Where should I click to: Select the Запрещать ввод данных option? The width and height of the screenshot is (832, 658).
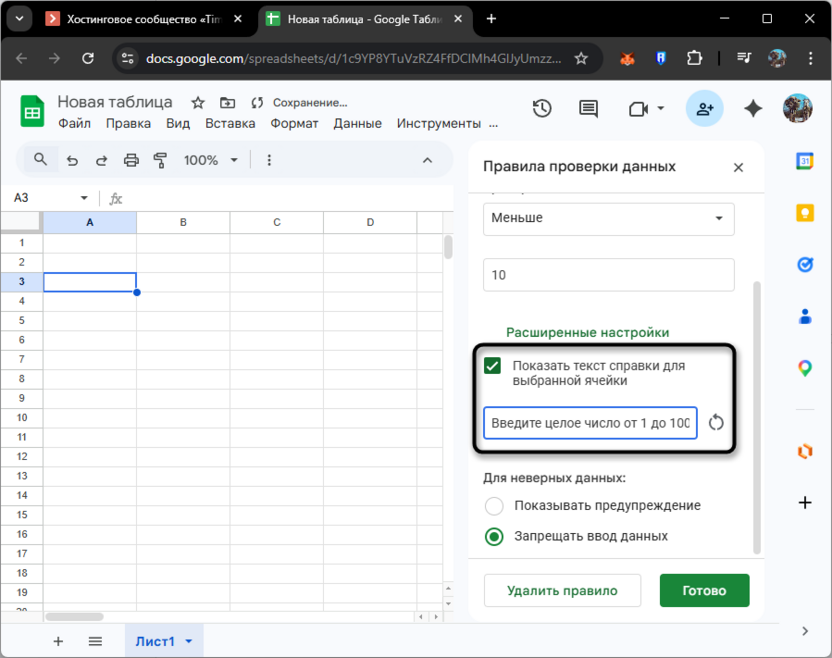pyautogui.click(x=494, y=536)
